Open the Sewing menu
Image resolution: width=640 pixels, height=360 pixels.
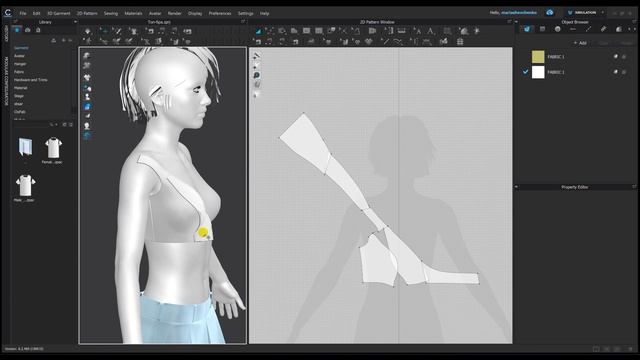pyautogui.click(x=111, y=13)
